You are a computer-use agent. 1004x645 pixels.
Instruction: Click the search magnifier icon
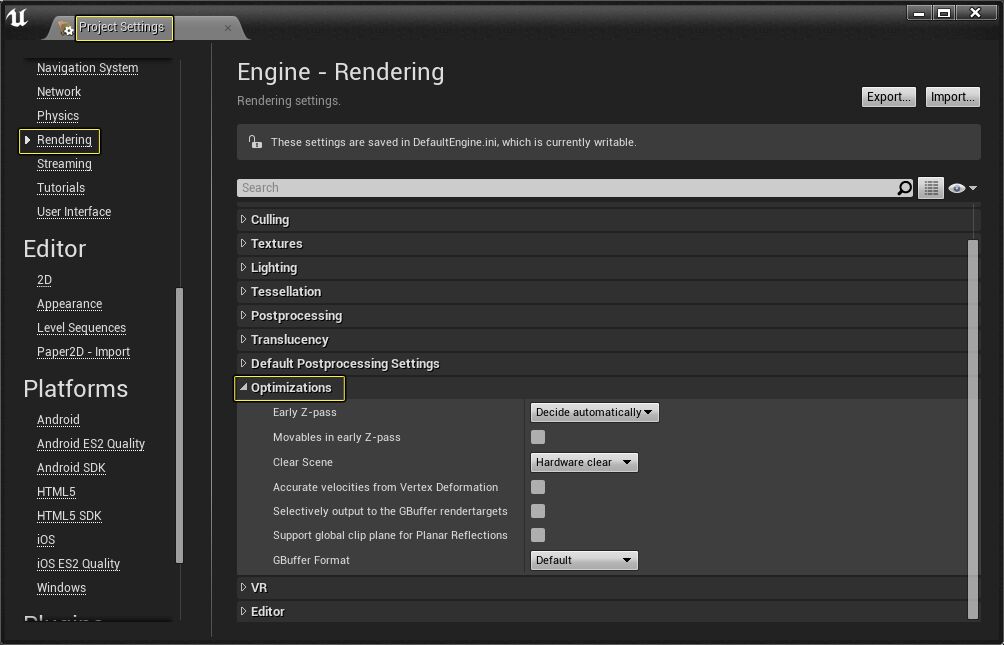coord(904,188)
